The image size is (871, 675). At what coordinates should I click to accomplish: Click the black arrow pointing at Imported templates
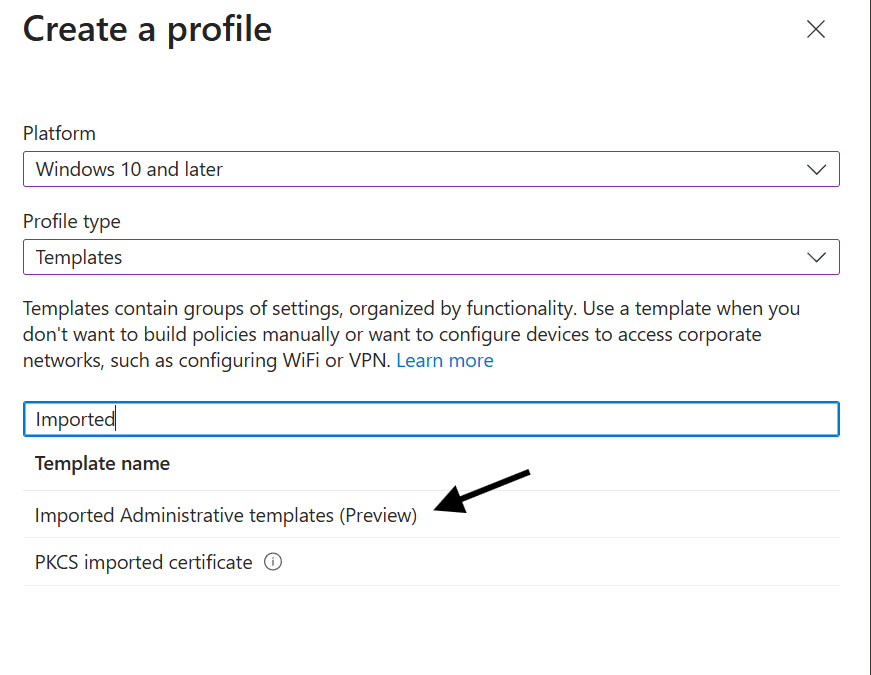point(482,491)
